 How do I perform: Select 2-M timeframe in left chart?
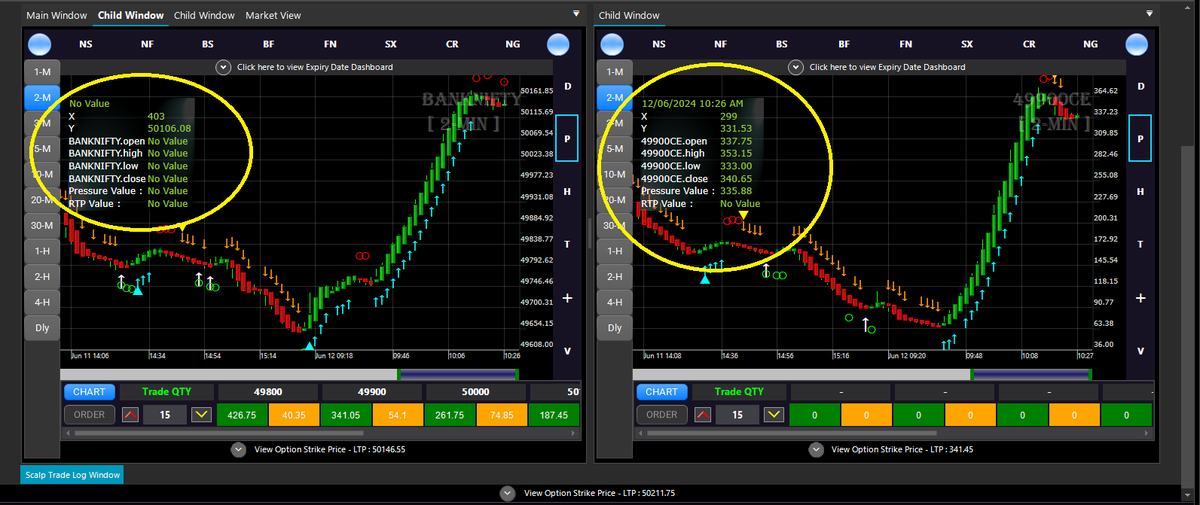coord(42,98)
